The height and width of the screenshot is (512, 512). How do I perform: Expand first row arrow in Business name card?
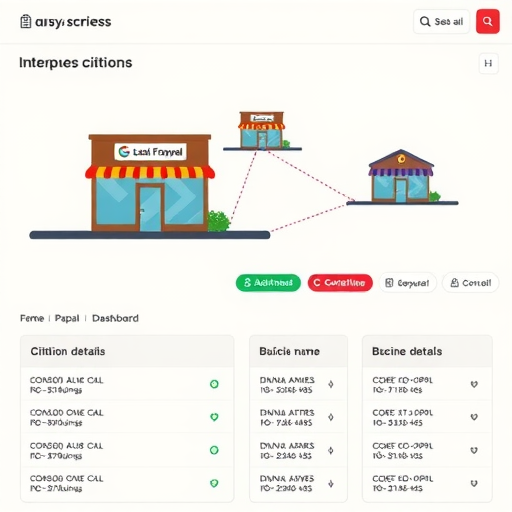331,384
